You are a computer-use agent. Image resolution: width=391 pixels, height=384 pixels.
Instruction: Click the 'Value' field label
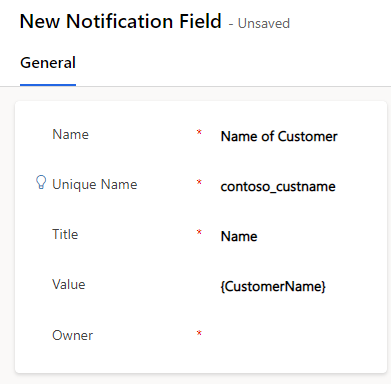69,285
